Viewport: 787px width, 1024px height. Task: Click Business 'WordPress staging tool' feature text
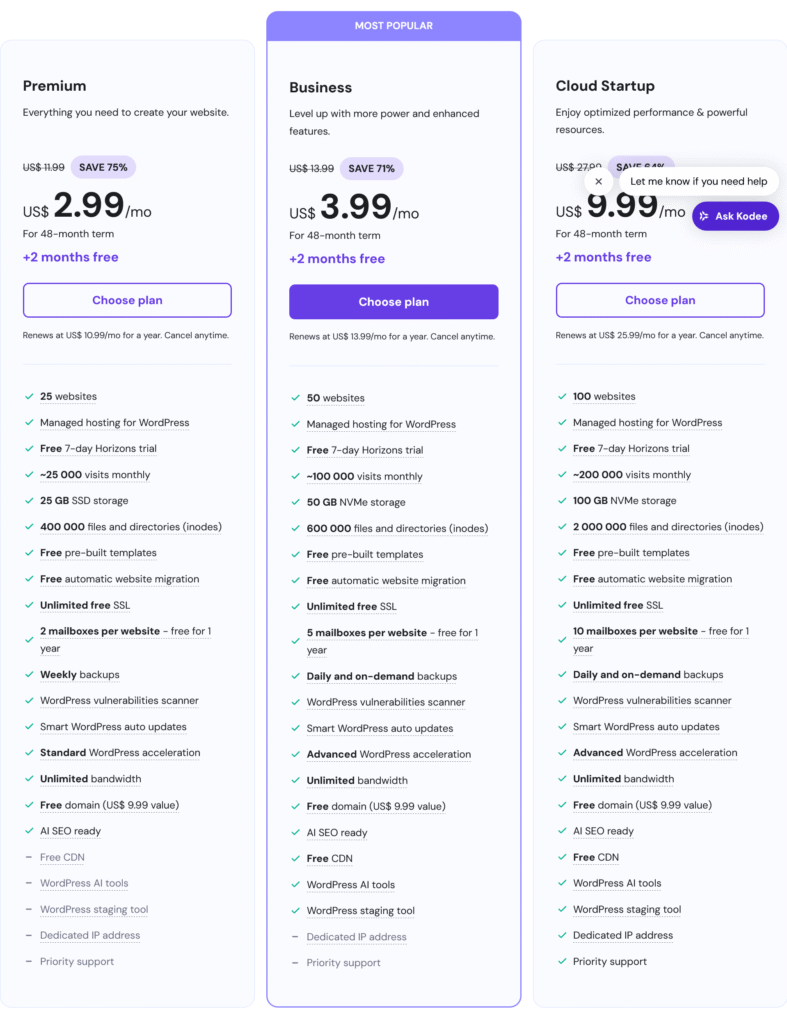tap(360, 911)
